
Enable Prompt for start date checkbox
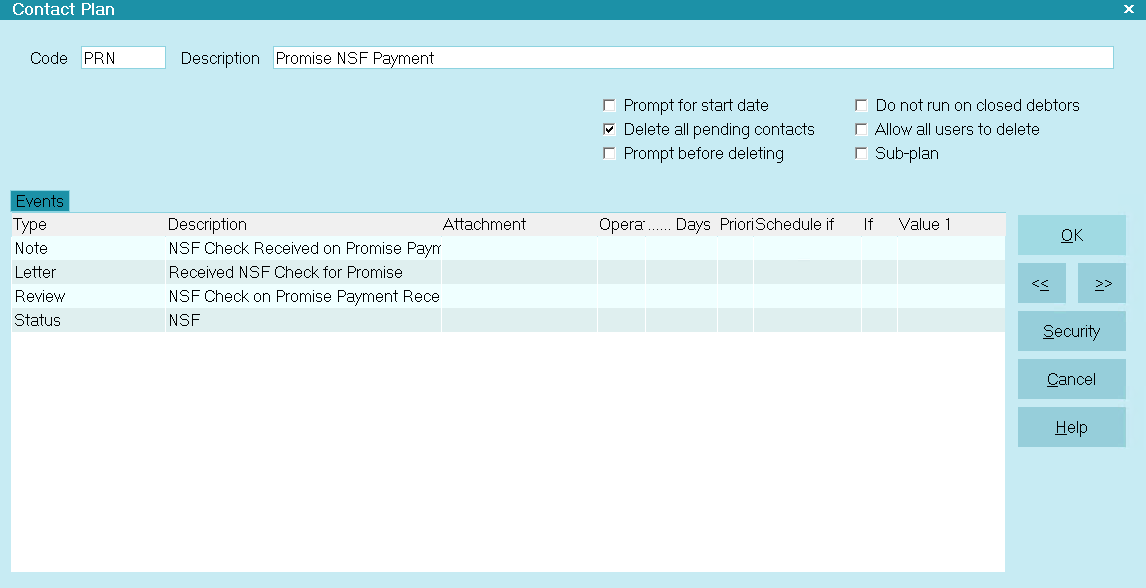[x=609, y=105]
